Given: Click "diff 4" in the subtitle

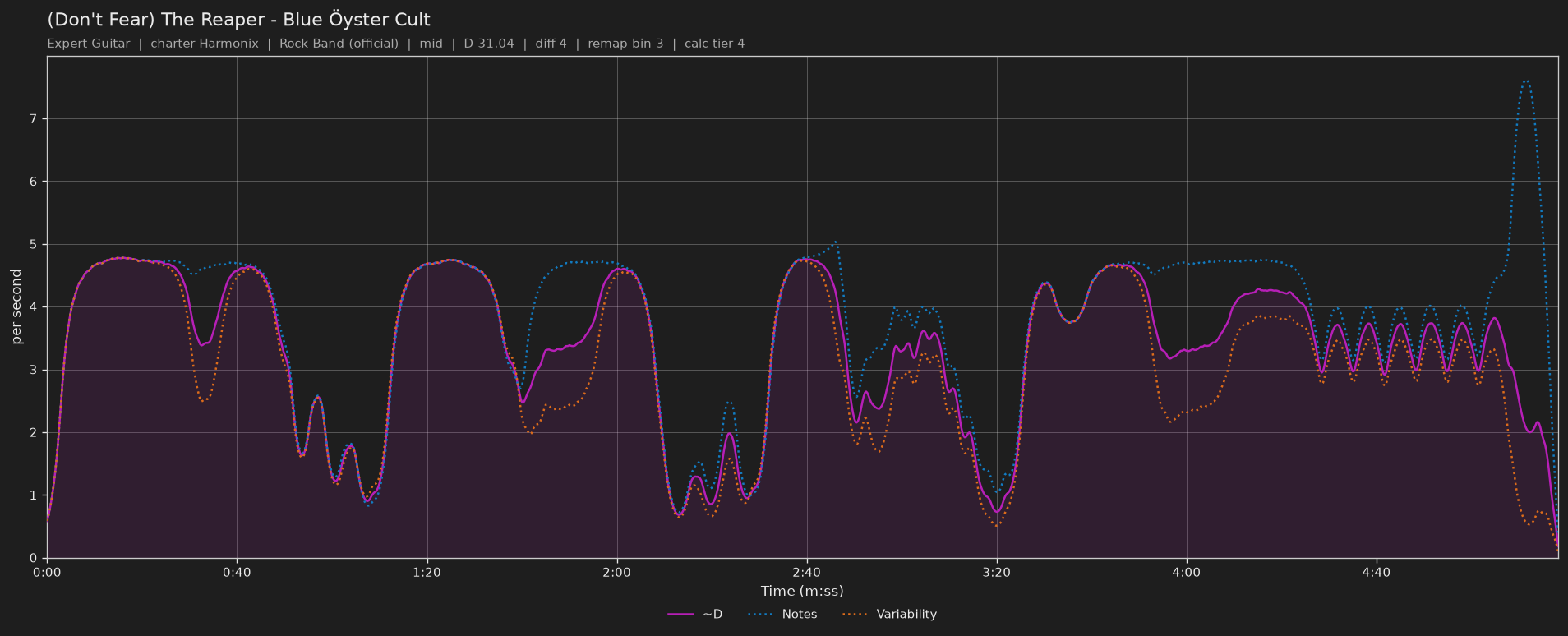Looking at the screenshot, I should 551,44.
